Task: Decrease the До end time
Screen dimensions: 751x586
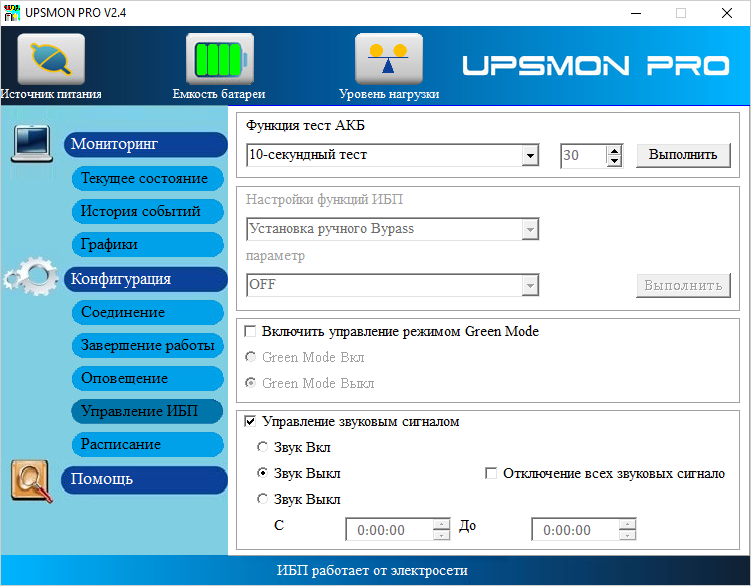Action: click(627, 535)
